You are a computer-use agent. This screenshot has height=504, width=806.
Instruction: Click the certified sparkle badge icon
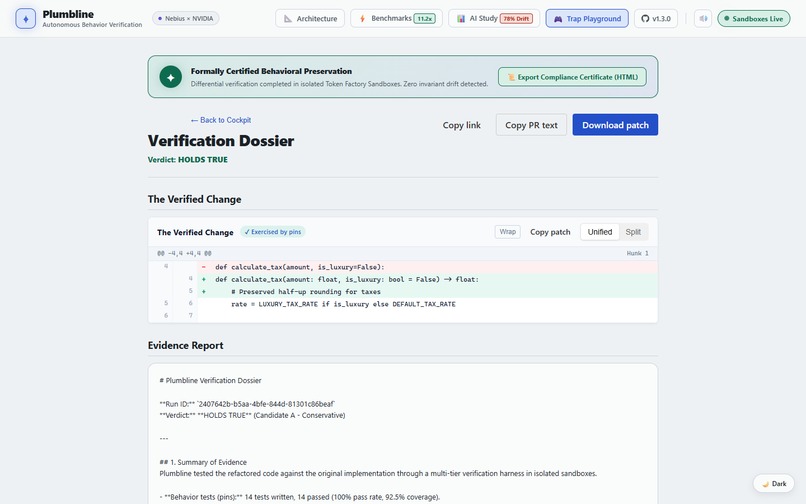click(171, 77)
